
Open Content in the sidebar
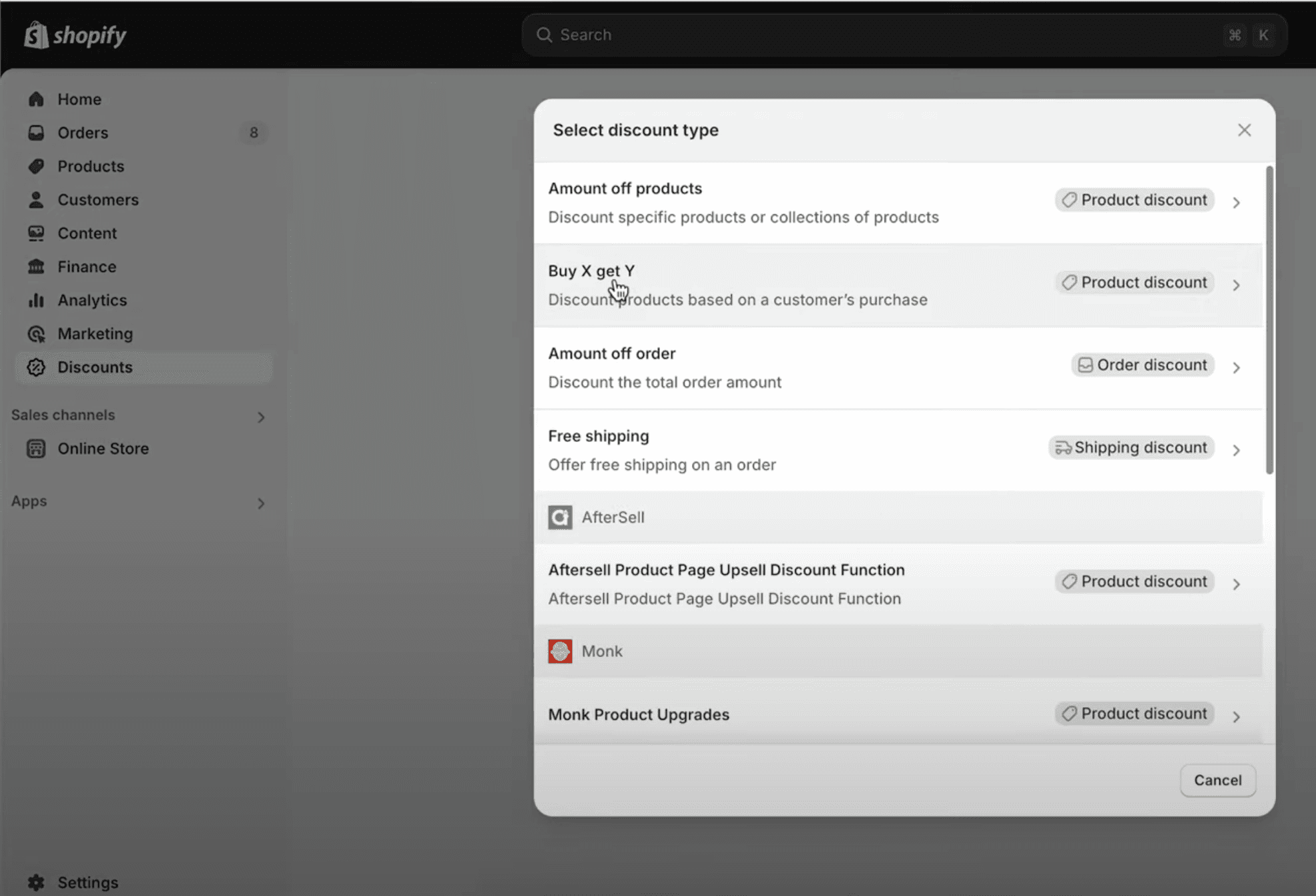point(144,233)
